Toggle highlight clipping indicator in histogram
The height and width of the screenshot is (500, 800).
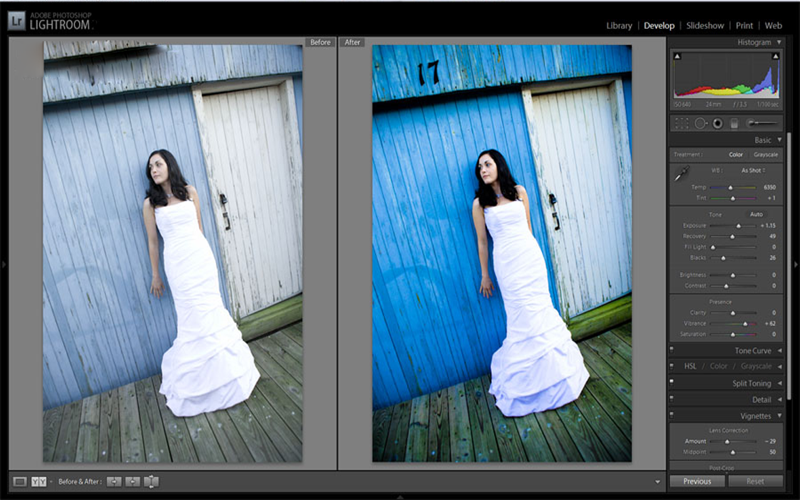(x=776, y=56)
